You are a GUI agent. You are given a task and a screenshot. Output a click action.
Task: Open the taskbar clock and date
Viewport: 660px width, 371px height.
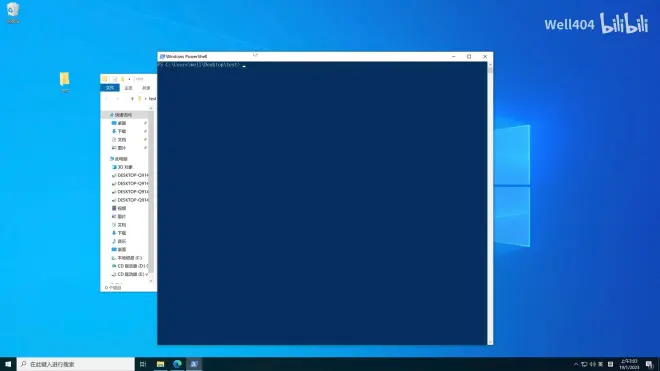pyautogui.click(x=629, y=364)
